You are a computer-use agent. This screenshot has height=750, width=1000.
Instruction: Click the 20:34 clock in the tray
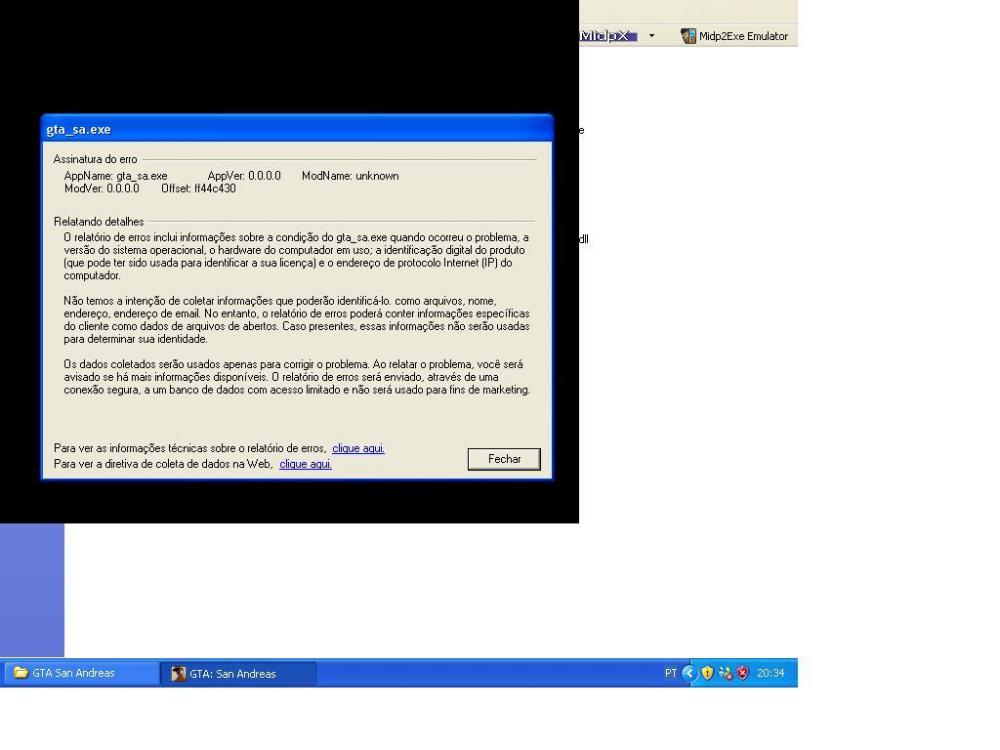tap(770, 673)
